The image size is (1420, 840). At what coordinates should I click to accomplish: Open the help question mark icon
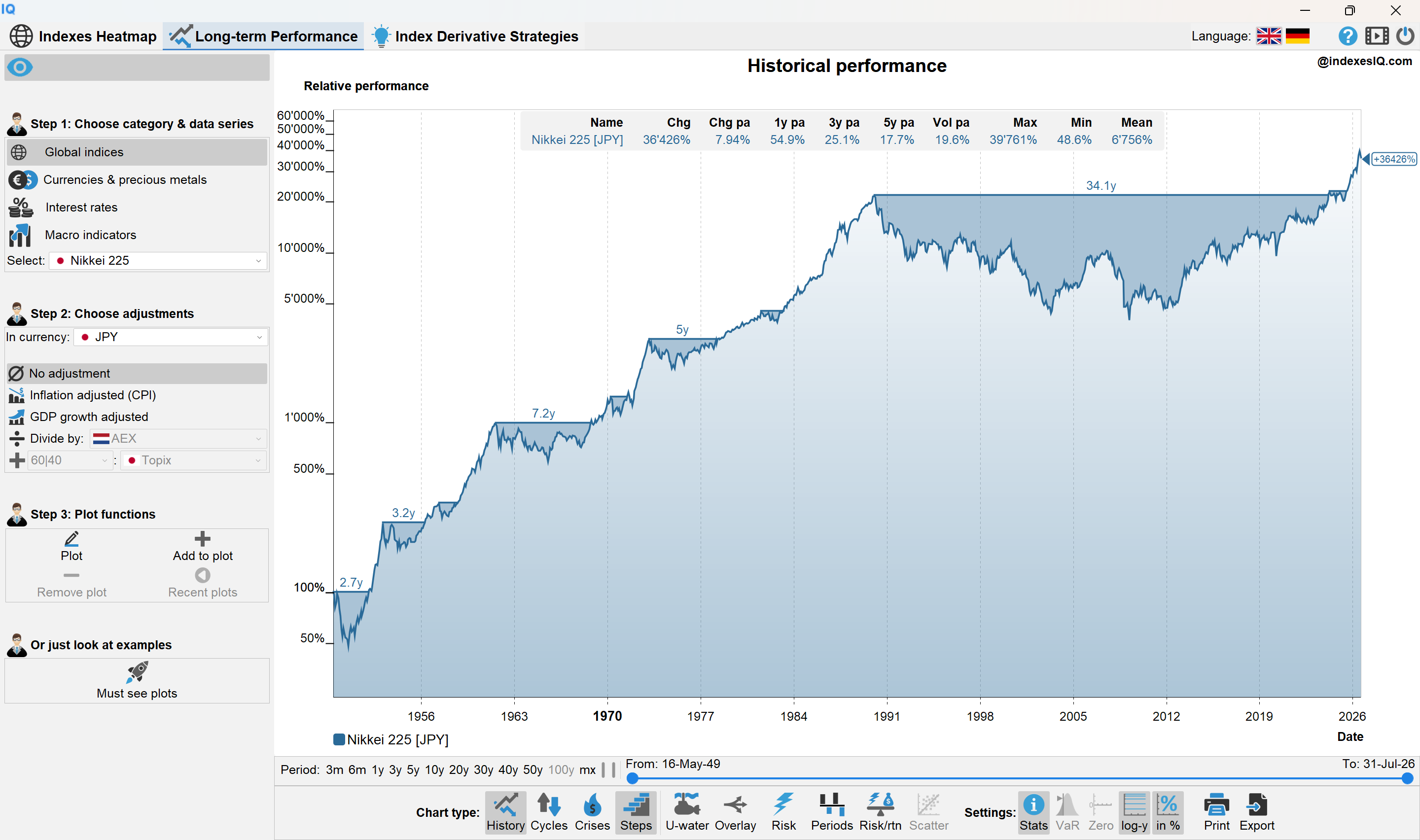pyautogui.click(x=1348, y=36)
